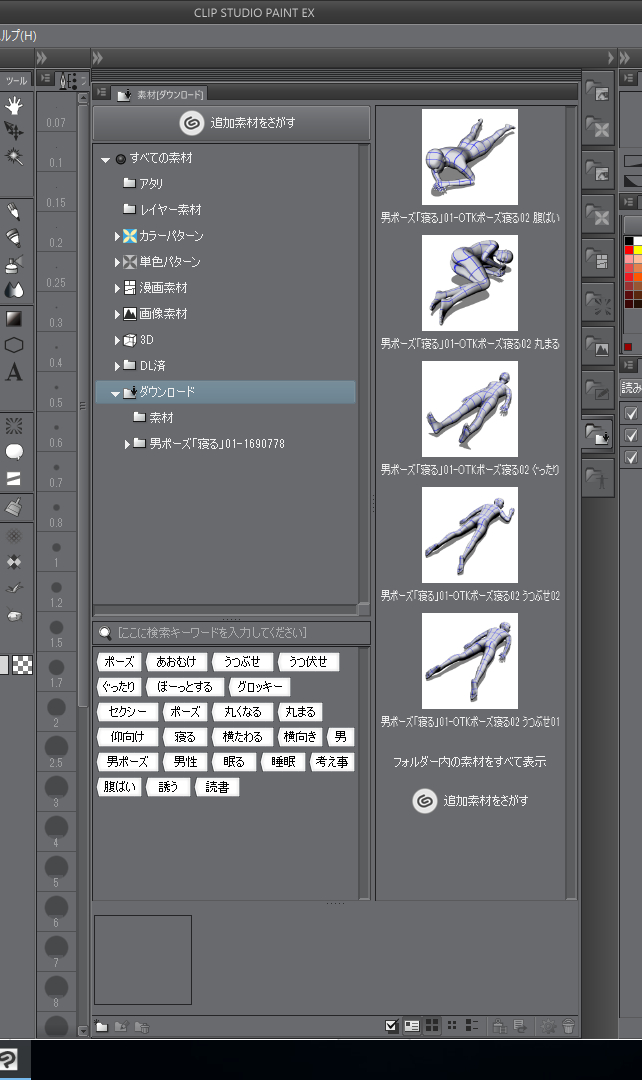642x1081 pixels.
Task: Filter by the うつぶせ tag
Action: (x=242, y=662)
